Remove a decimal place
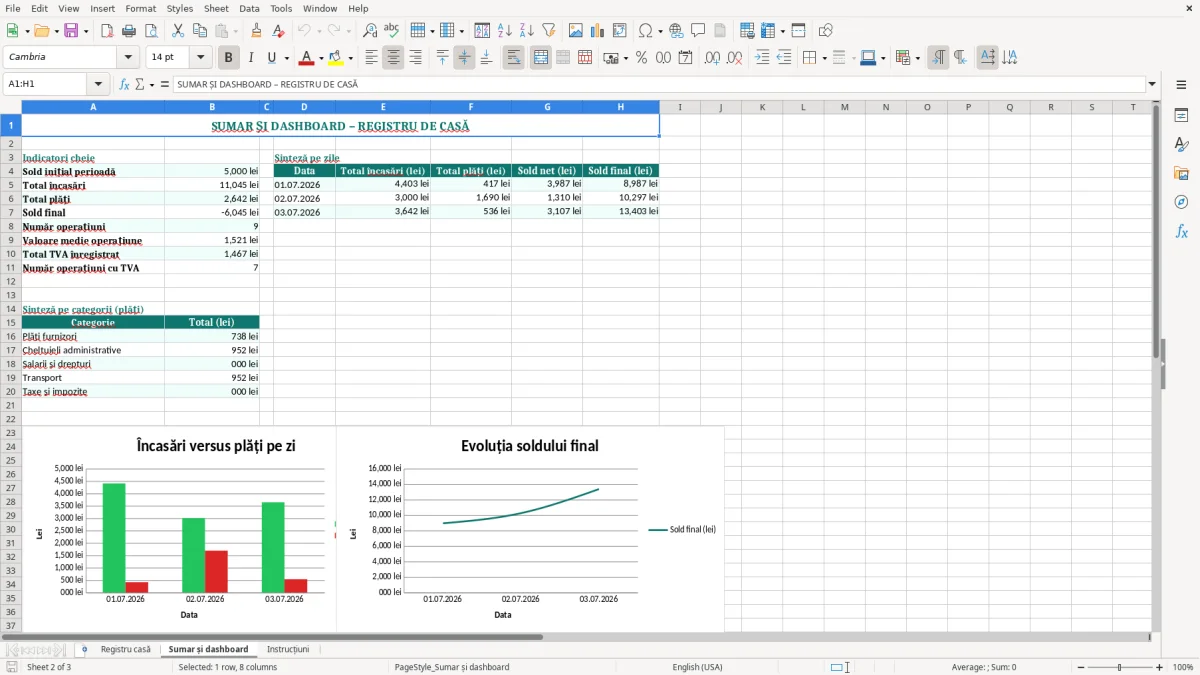The width and height of the screenshot is (1200, 675). point(734,58)
